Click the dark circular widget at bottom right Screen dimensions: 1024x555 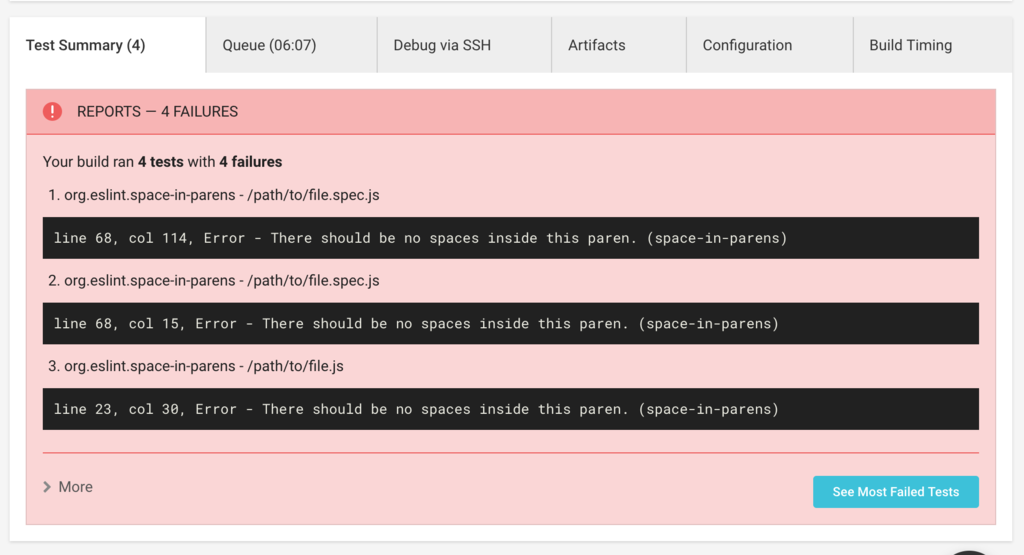969,552
